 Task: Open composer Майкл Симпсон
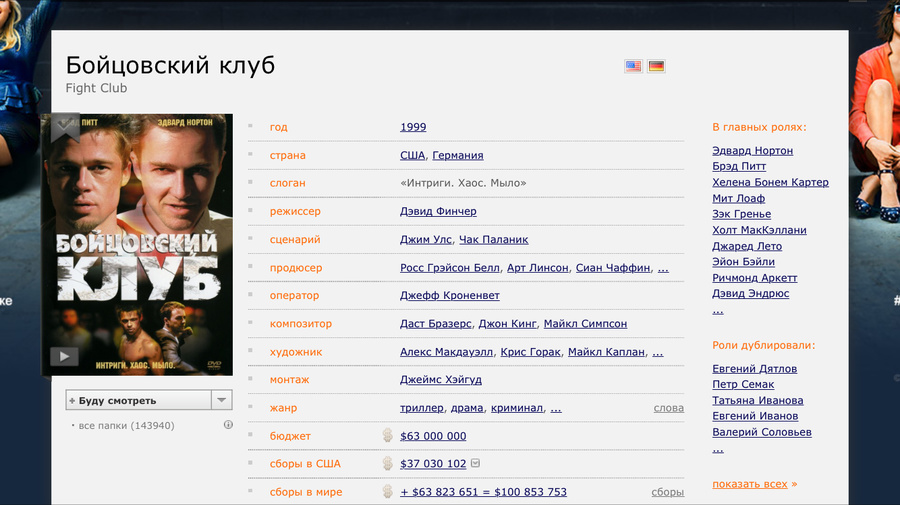coord(585,323)
